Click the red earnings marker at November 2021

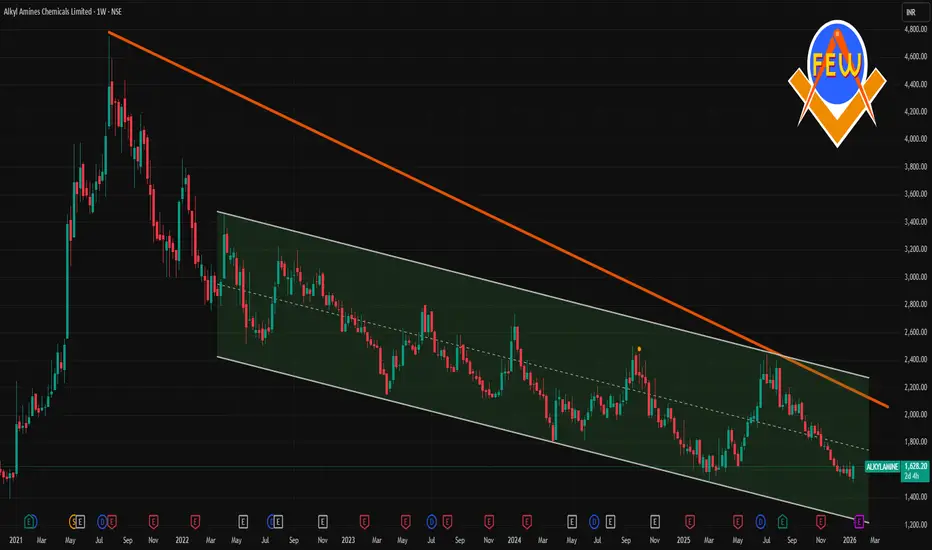[x=153, y=521]
